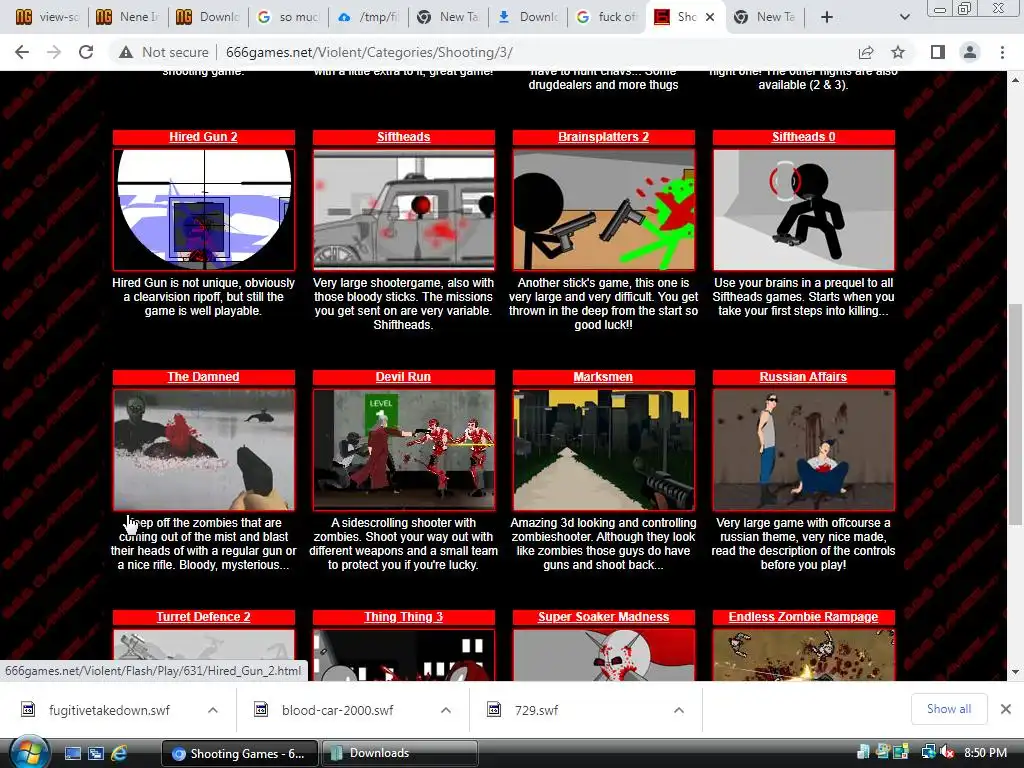Open the Turret Defence 2 link
Image resolution: width=1024 pixels, height=768 pixels.
click(203, 616)
